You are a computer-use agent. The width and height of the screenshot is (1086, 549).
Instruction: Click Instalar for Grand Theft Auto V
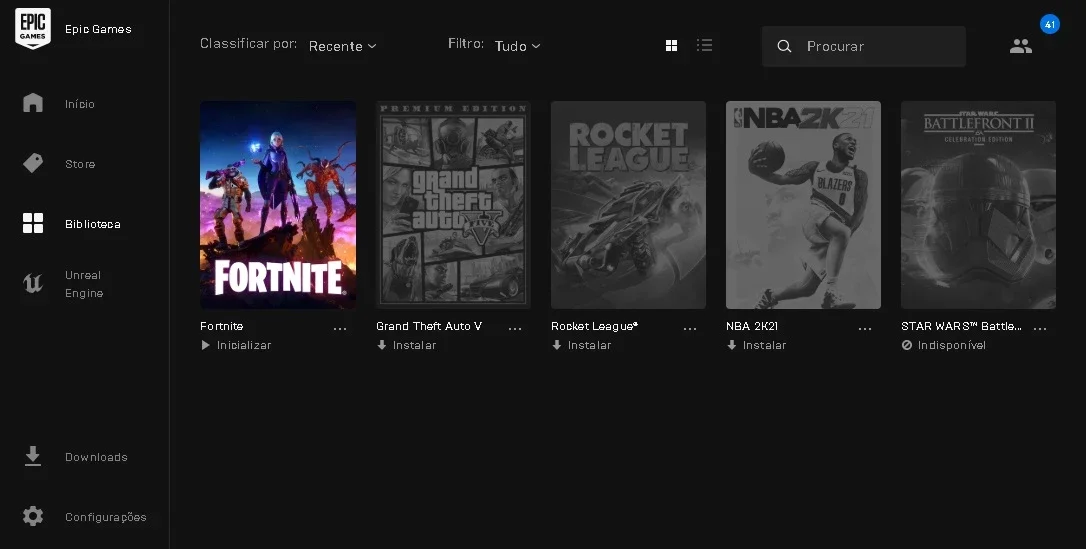414,345
